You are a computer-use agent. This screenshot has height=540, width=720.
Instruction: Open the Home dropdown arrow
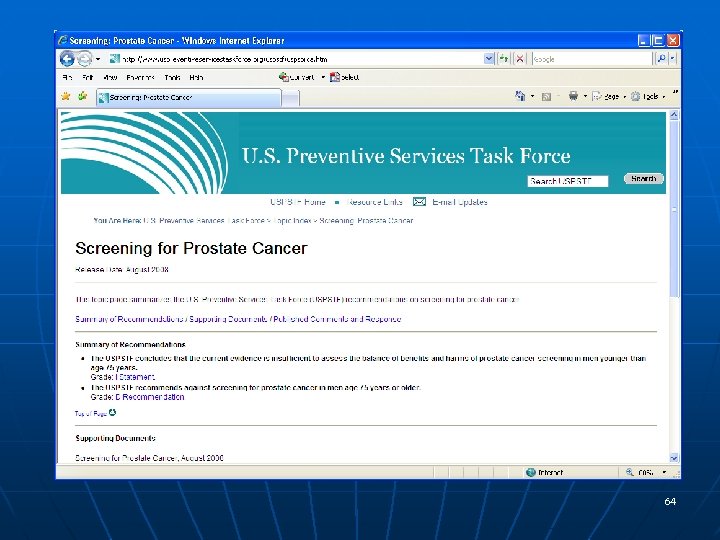pos(532,96)
